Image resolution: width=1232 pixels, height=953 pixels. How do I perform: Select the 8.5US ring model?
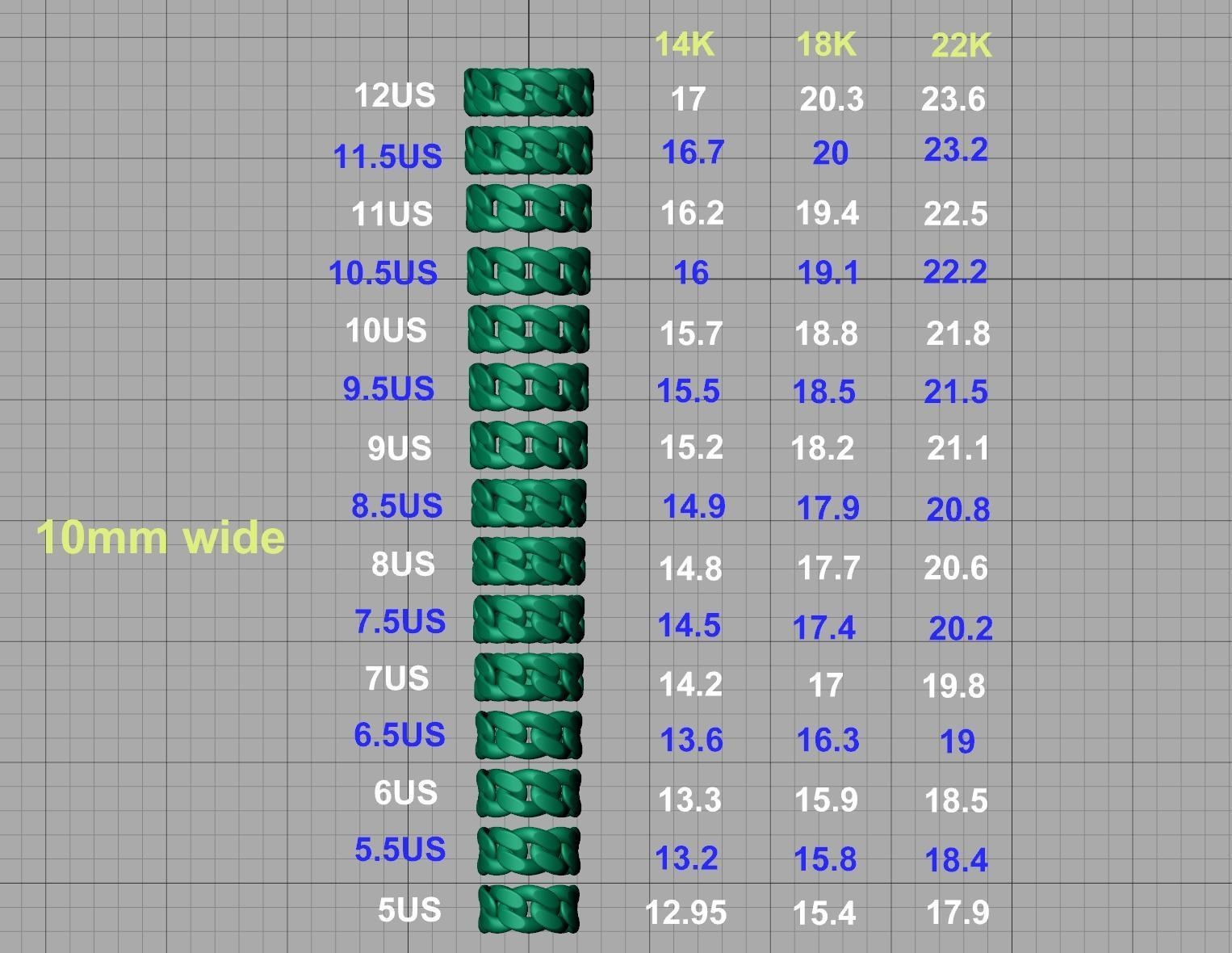529,503
